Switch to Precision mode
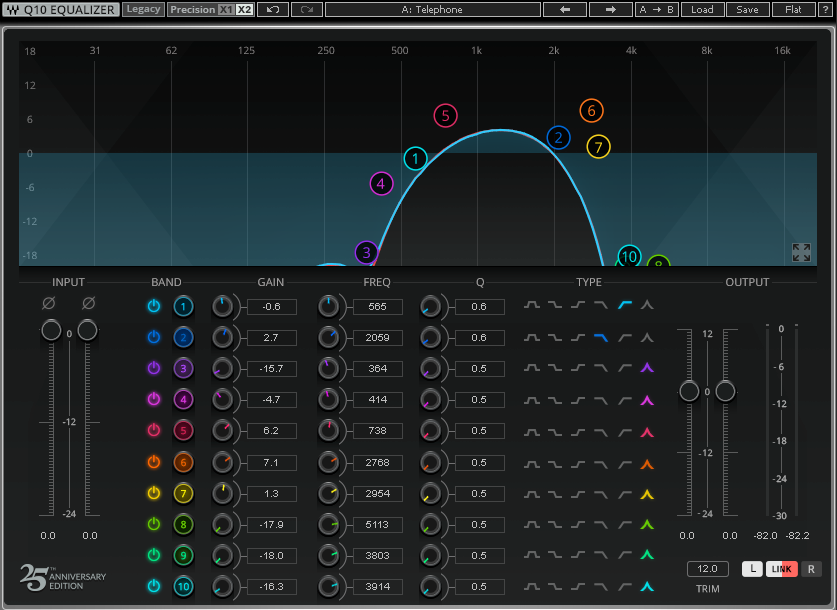The width and height of the screenshot is (837, 610). [192, 10]
